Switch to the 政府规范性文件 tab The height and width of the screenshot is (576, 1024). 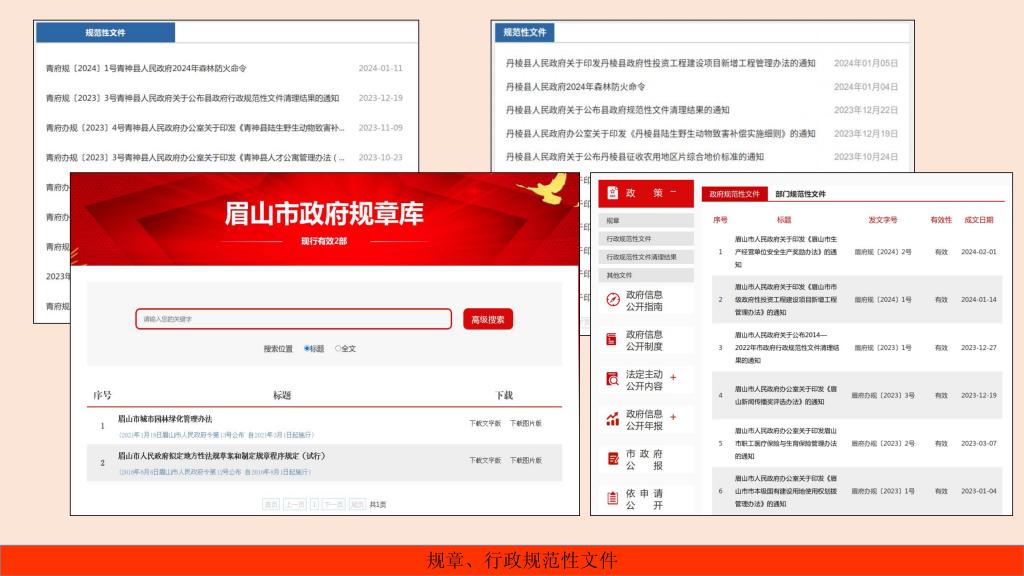click(734, 194)
